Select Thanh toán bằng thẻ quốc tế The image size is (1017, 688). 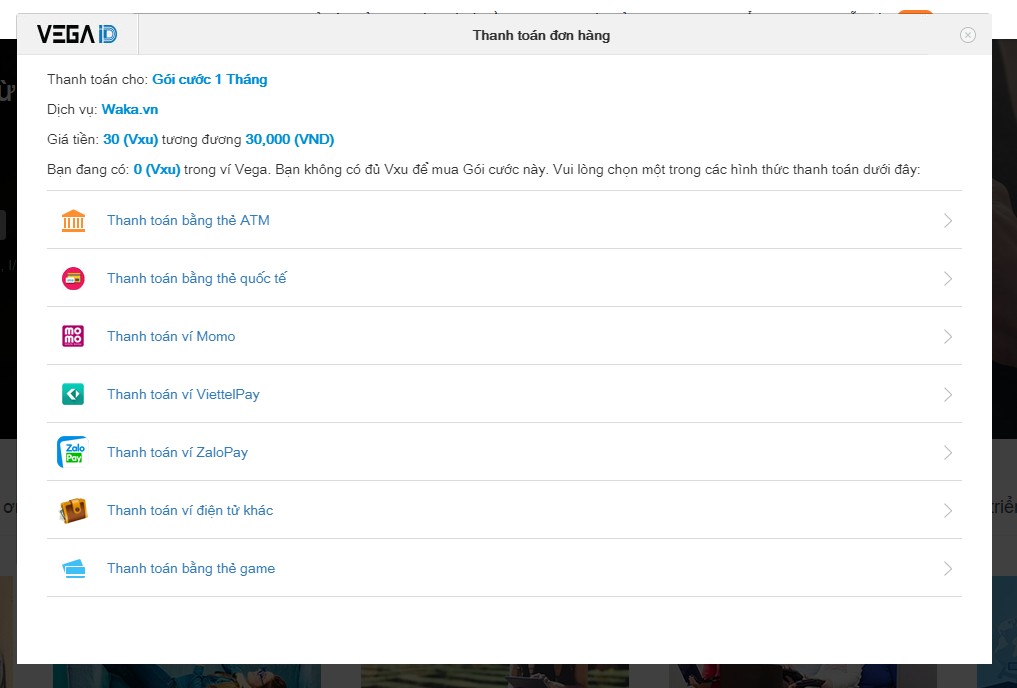point(196,279)
